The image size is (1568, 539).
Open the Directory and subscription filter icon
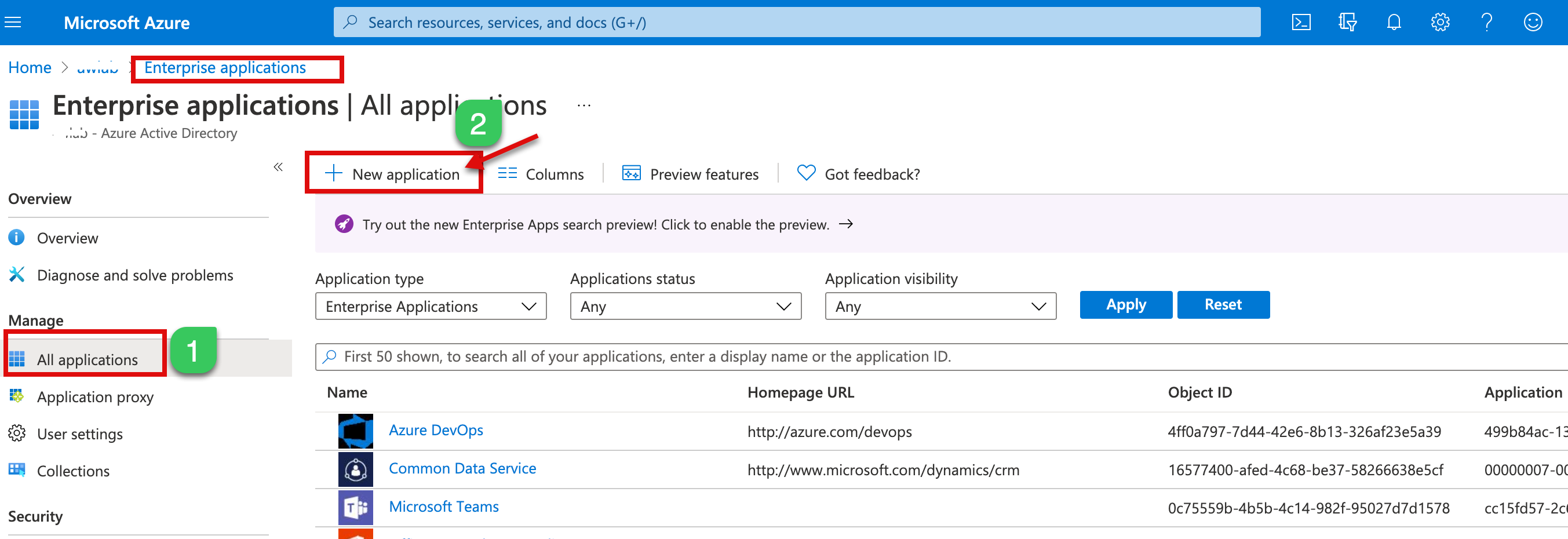[x=1347, y=23]
